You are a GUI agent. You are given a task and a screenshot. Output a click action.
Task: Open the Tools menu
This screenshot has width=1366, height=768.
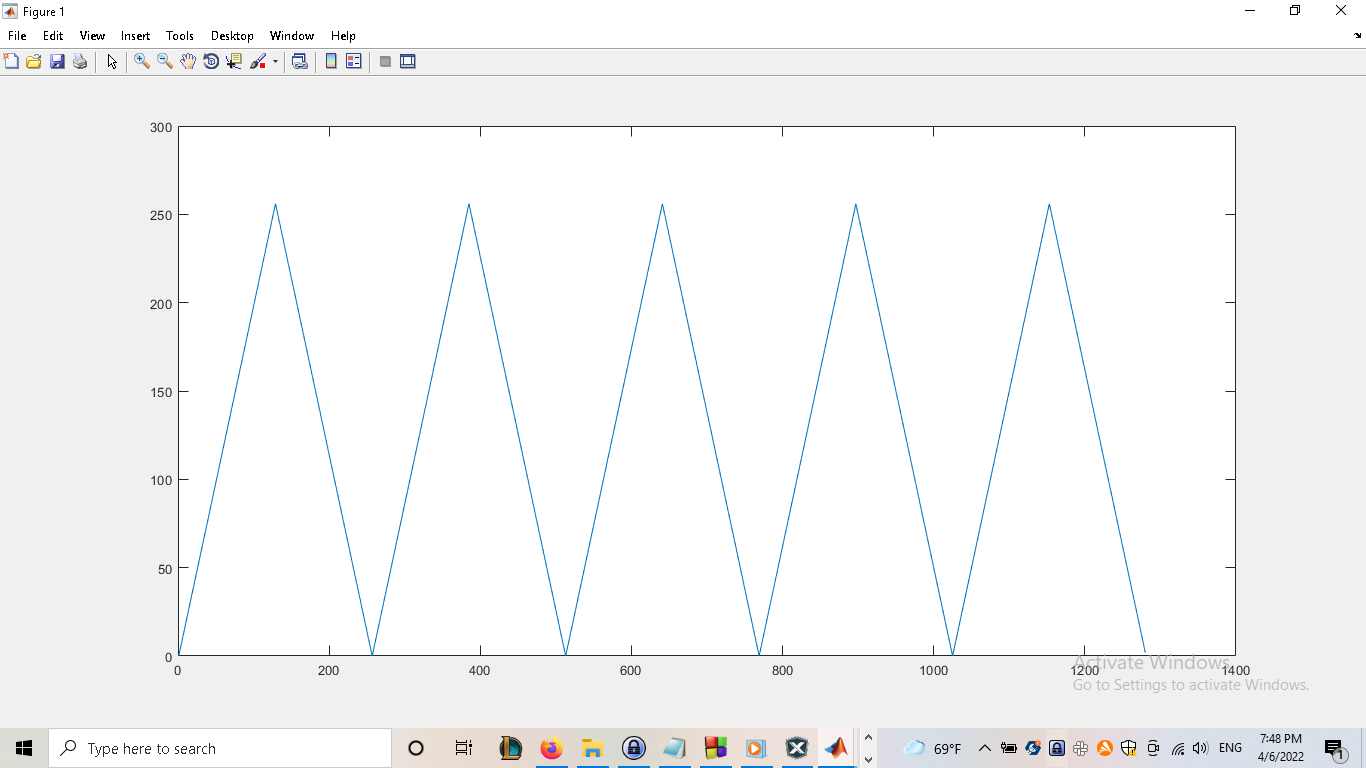click(180, 36)
